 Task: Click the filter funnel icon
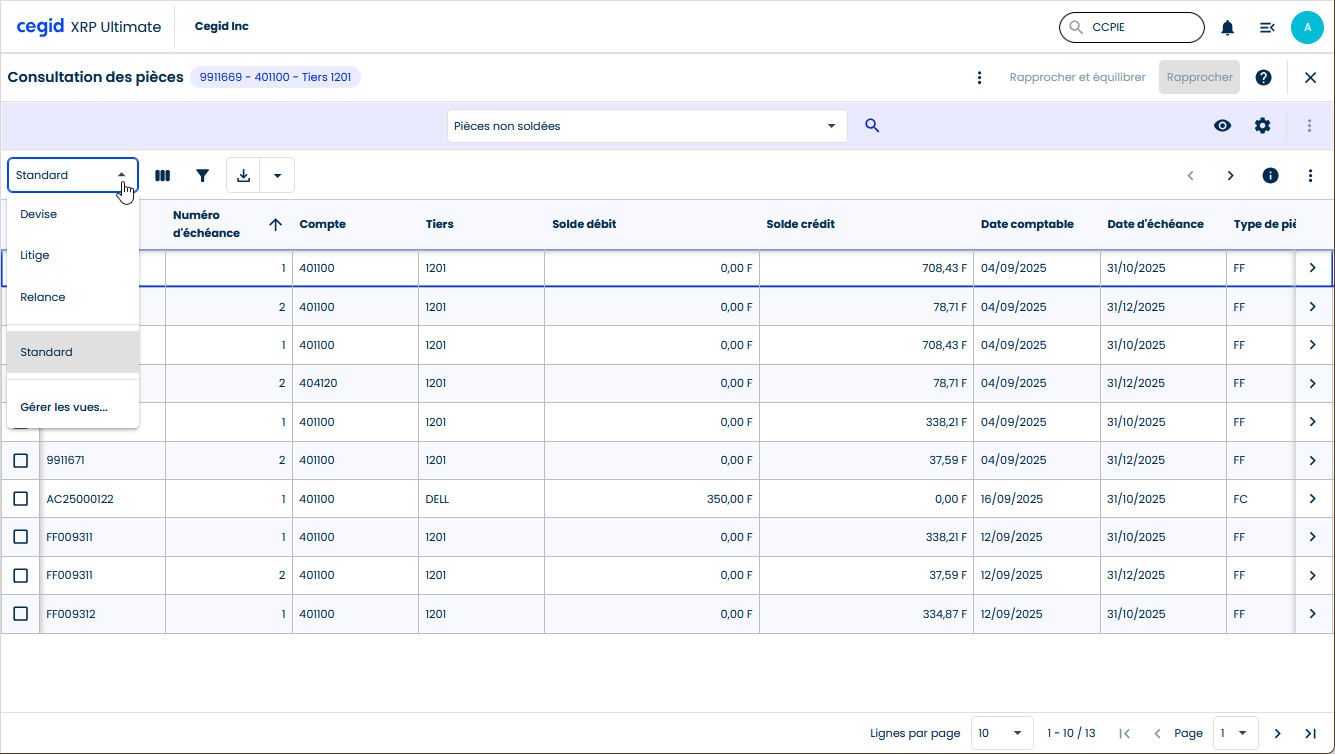pos(203,176)
